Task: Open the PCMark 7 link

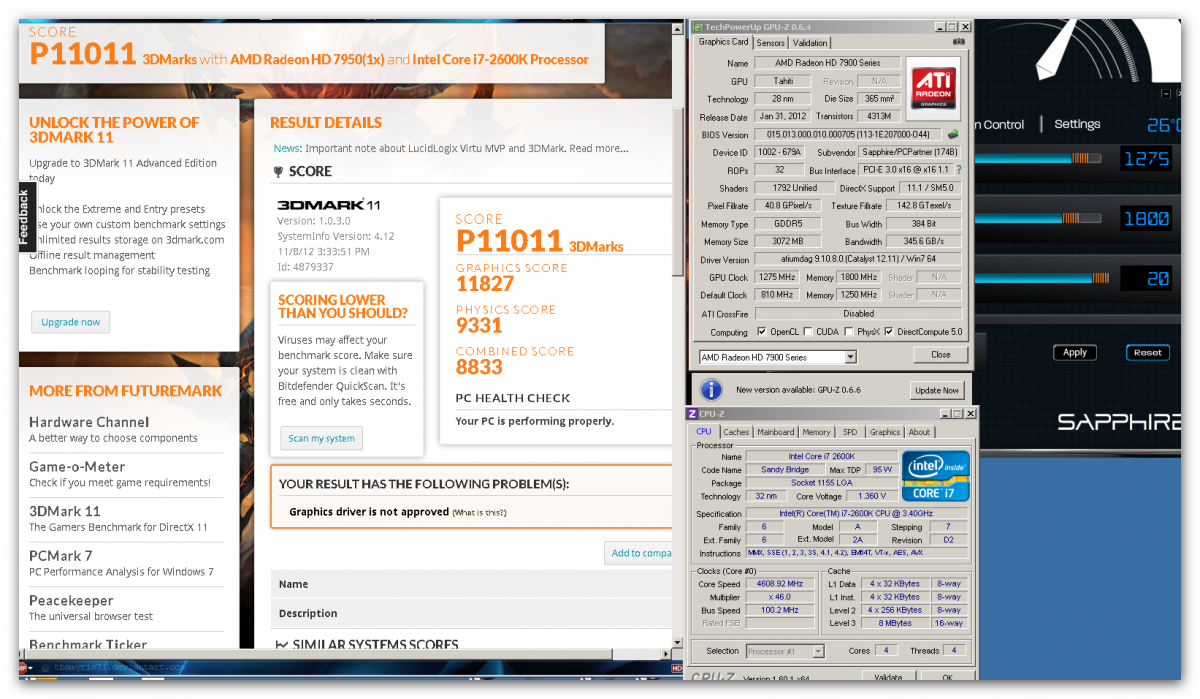Action: pos(61,555)
